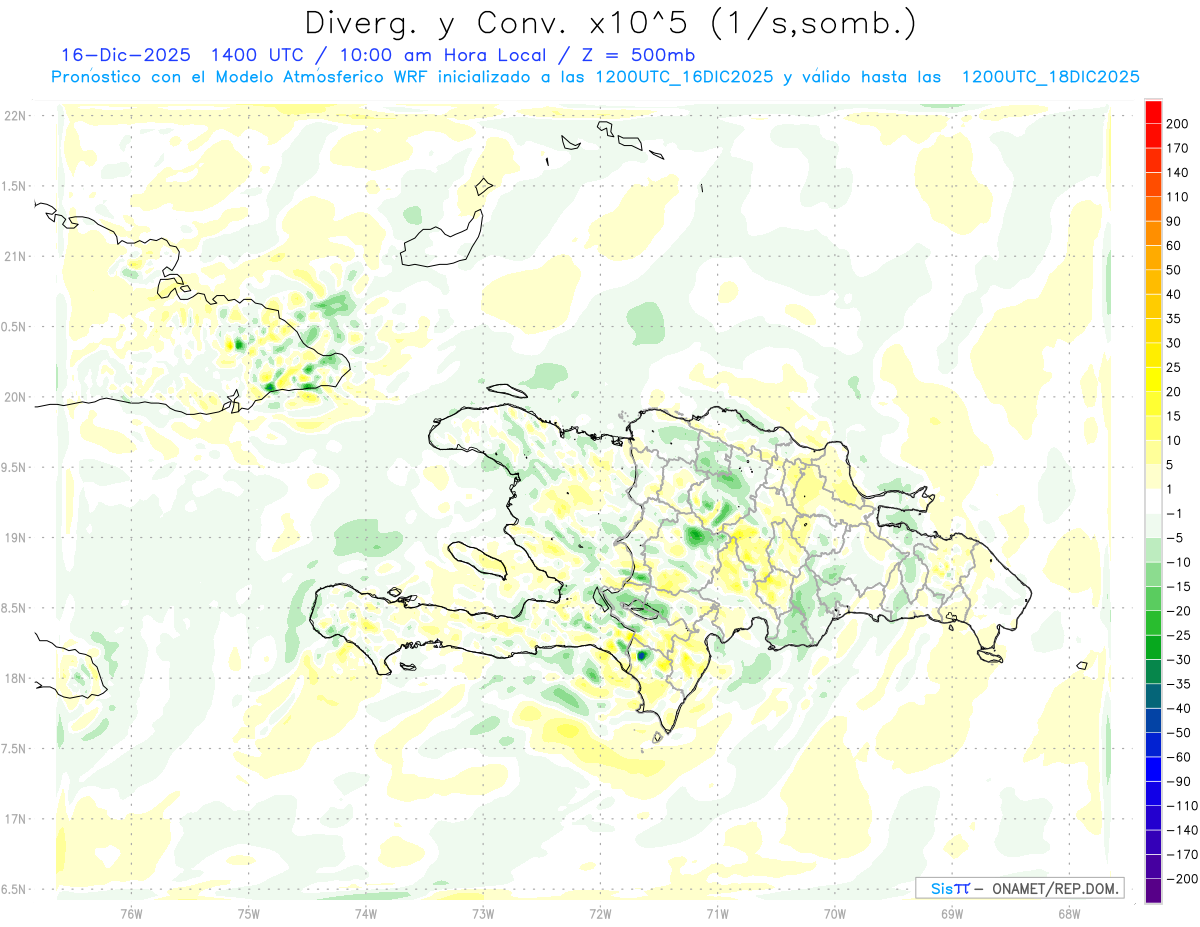
Task: Click the positive '170' legend value
Action: (x=1177, y=148)
